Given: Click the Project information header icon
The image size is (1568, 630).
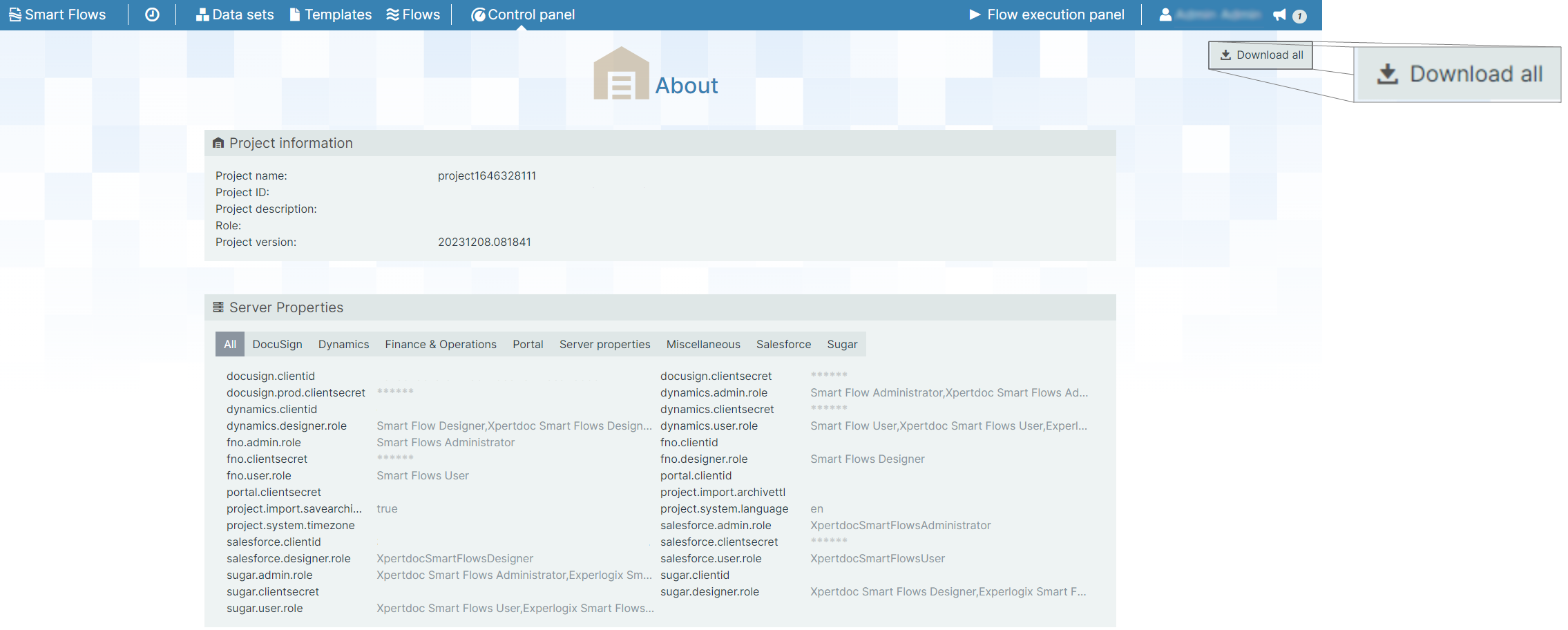Looking at the screenshot, I should click(218, 143).
